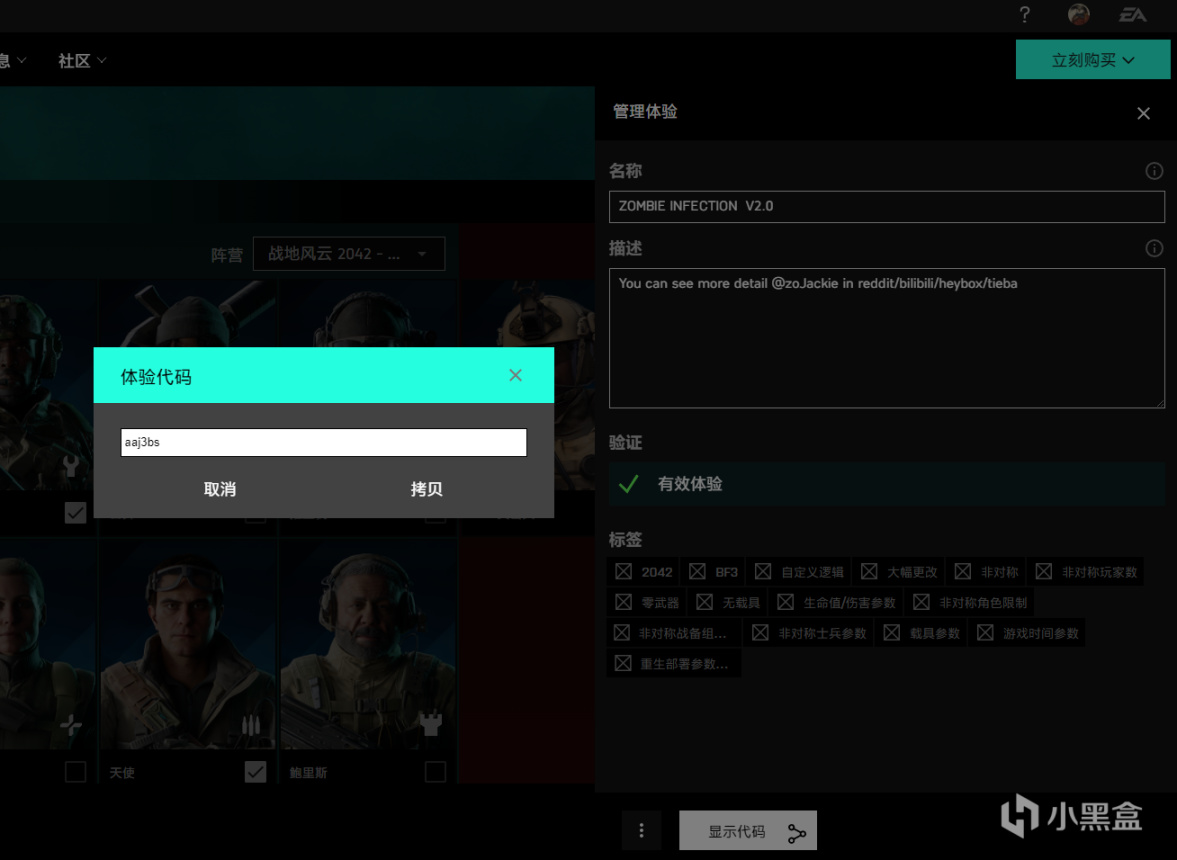Open the help question mark icon

1025,14
